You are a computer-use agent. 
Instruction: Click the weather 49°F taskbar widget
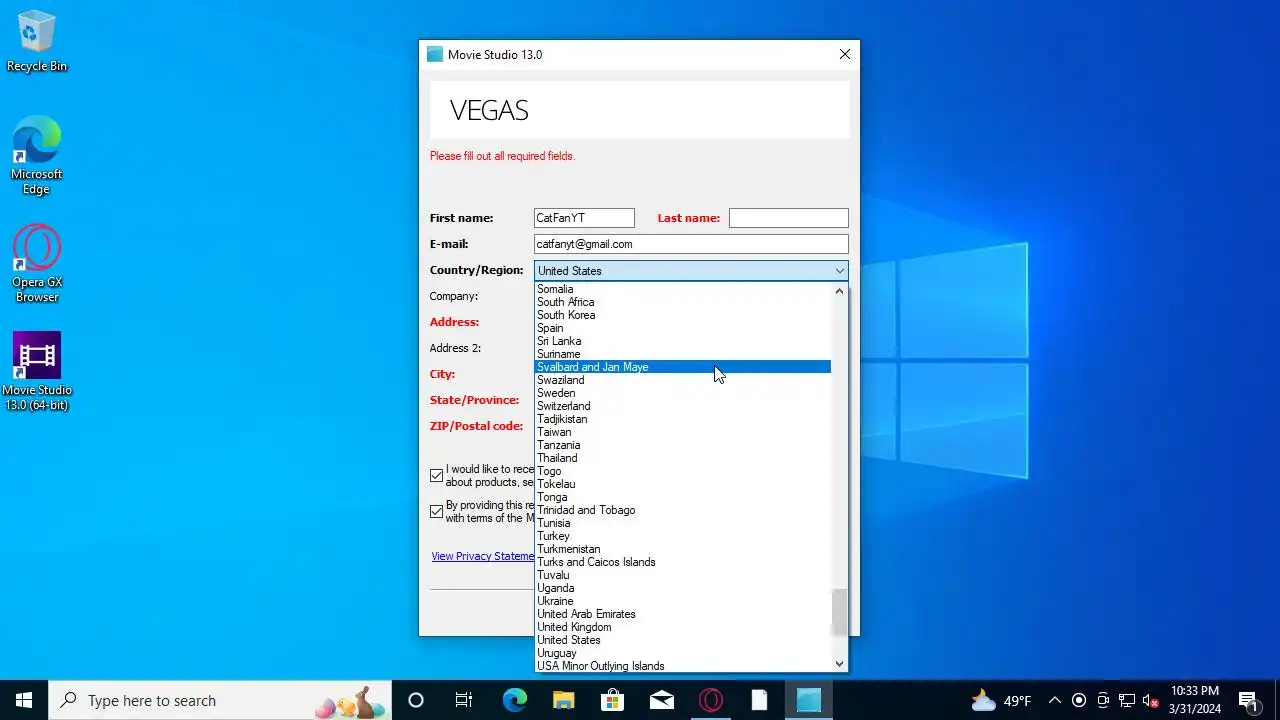click(1002, 700)
